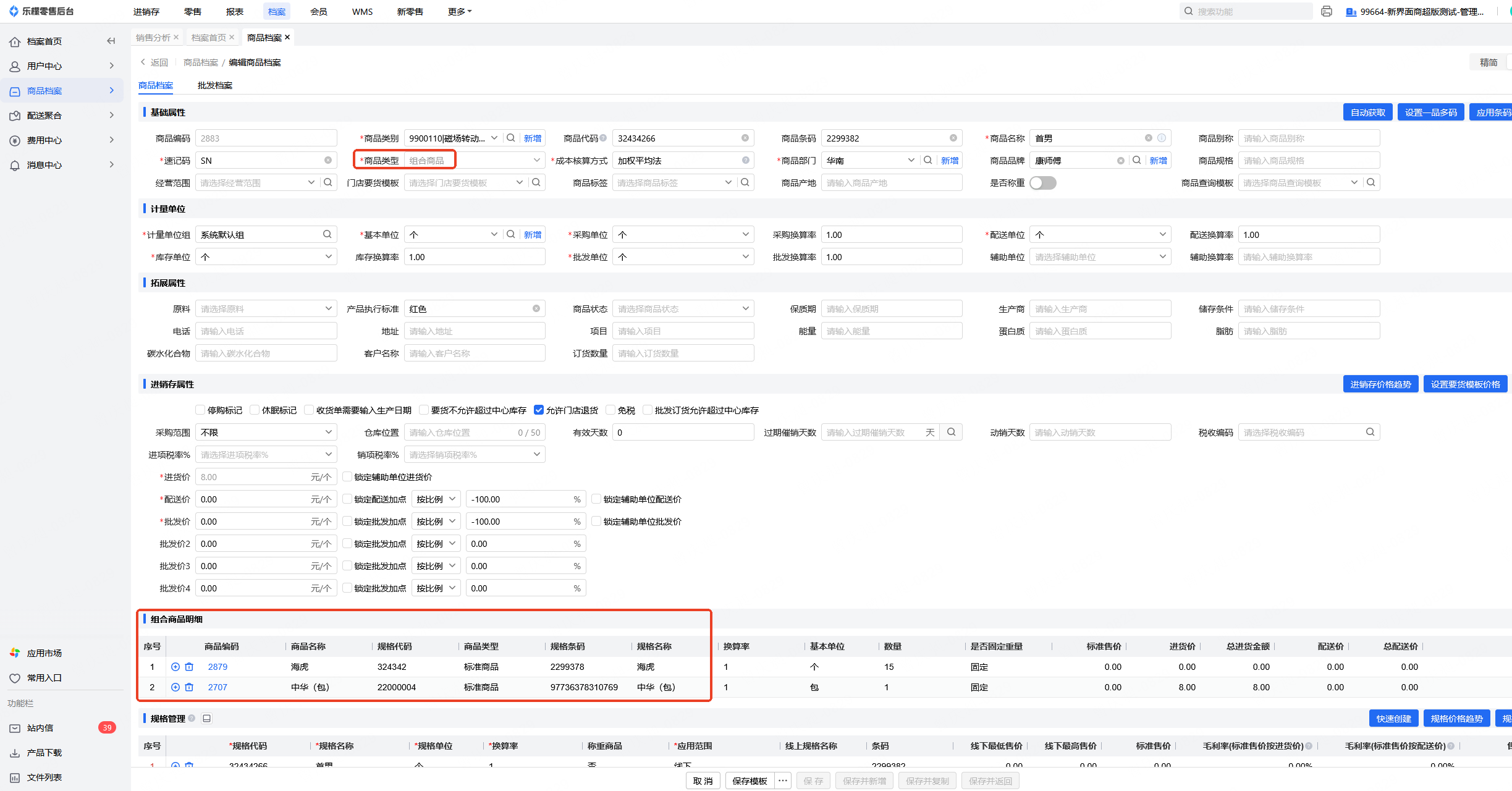The height and width of the screenshot is (791, 1512).
Task: Switch to the 批发档案 tab
Action: [x=214, y=85]
